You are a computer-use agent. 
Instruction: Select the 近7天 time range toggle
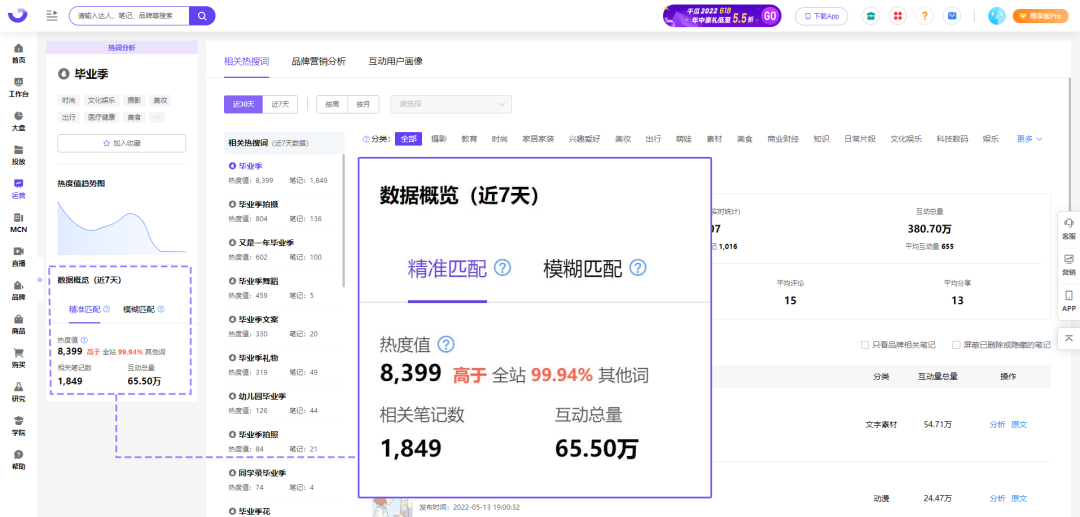[280, 105]
